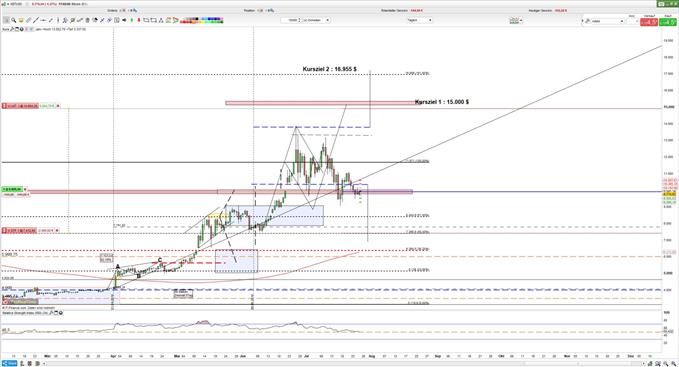Click the red down arrow marker tool
Image resolution: width=679 pixels, height=367 pixels.
coord(139,20)
